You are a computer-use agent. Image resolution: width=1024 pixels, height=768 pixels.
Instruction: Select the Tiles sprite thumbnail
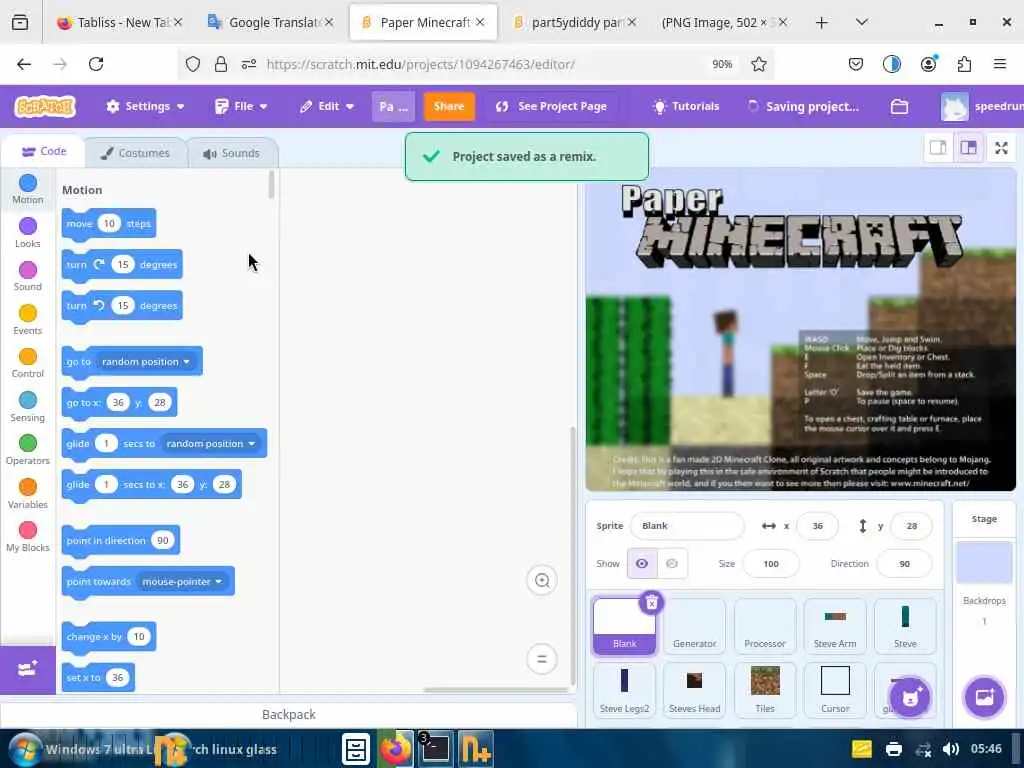(x=765, y=690)
